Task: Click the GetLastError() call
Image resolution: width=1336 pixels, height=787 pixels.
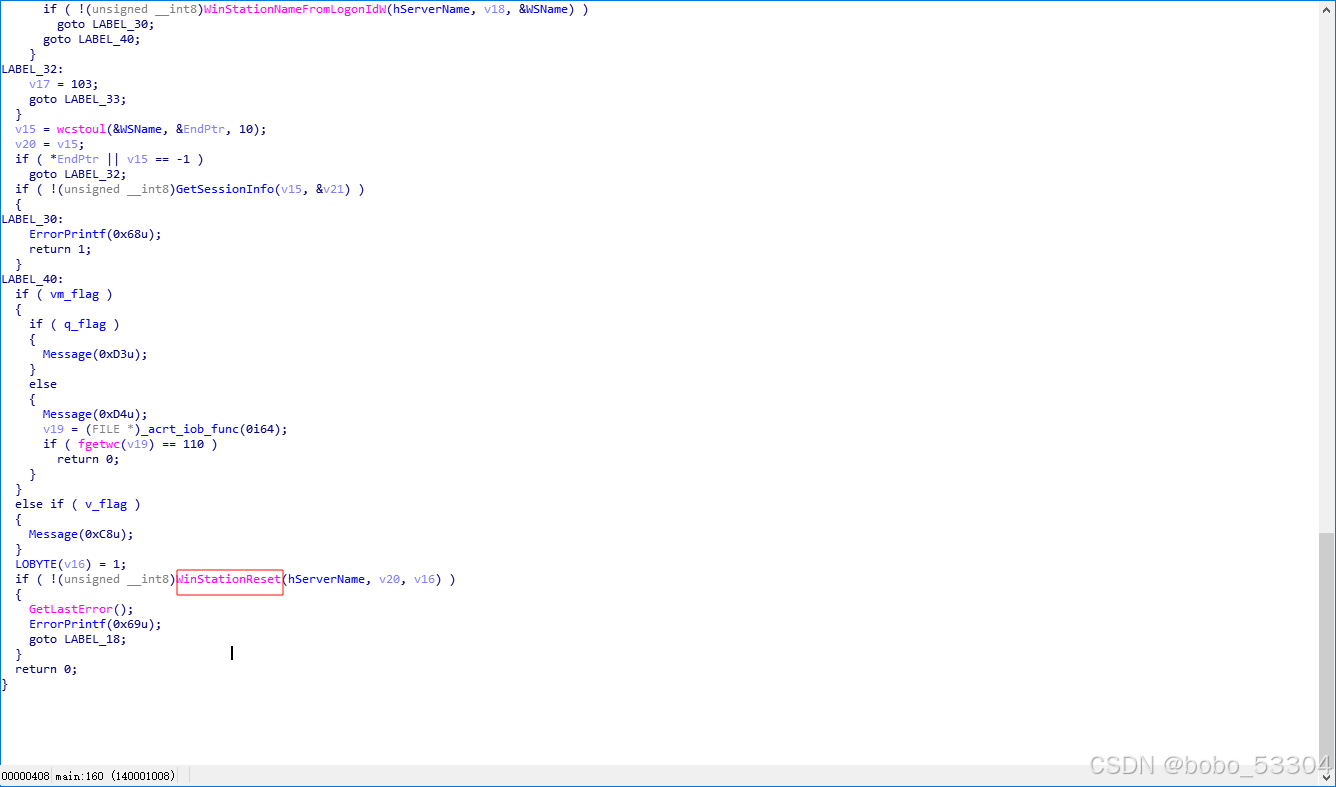Action: tap(81, 609)
